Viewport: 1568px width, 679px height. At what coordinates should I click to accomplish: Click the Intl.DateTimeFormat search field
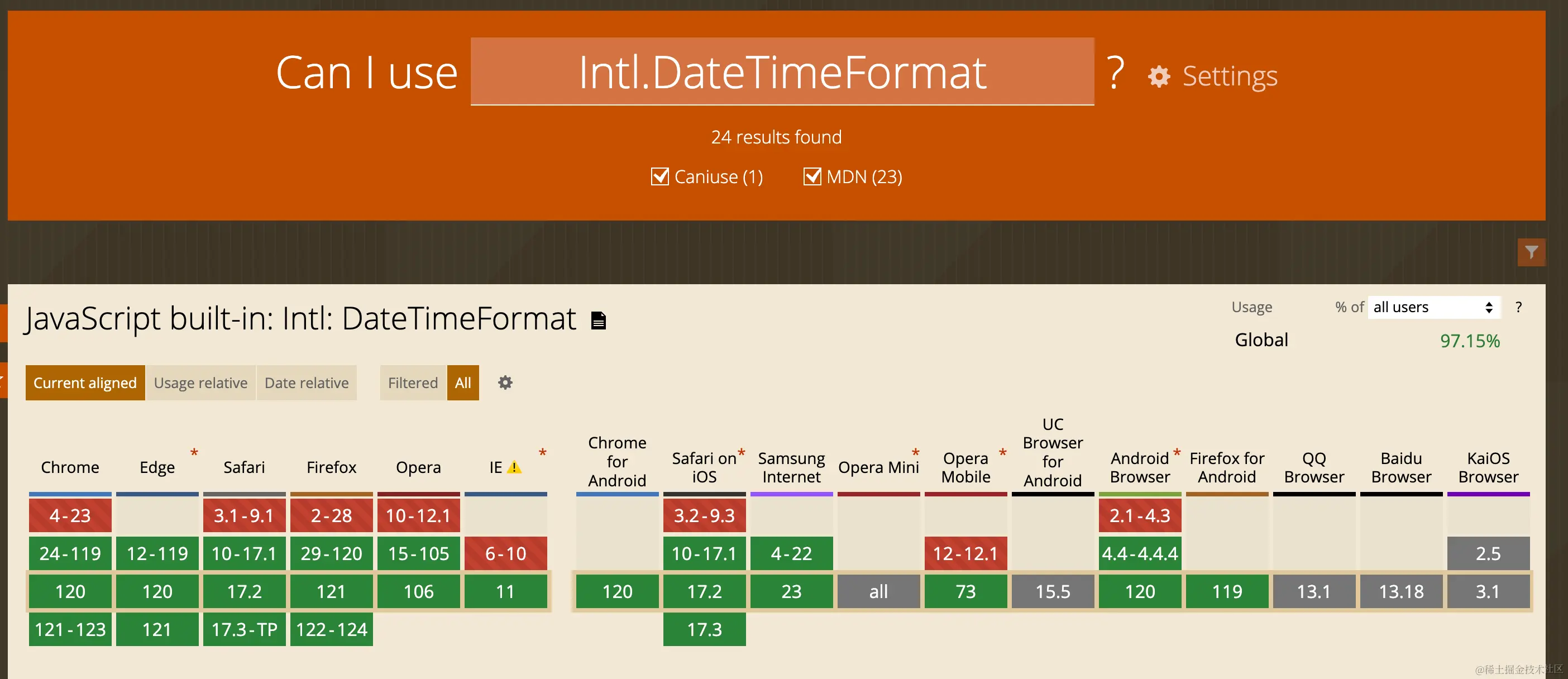click(x=782, y=72)
